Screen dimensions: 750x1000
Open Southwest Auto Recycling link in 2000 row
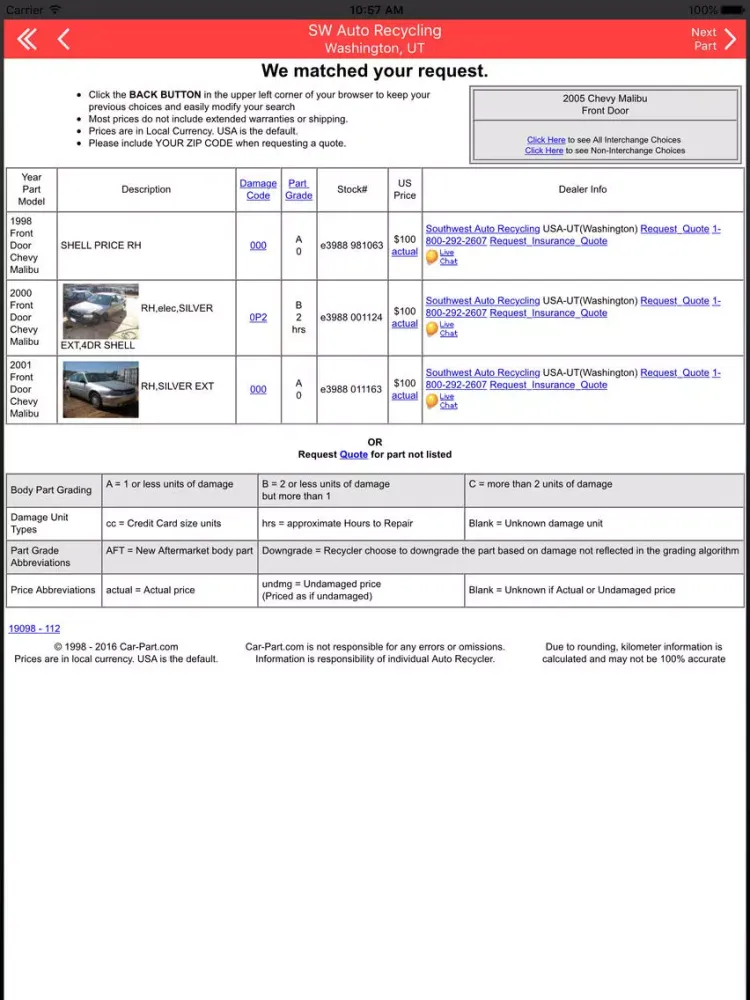pyautogui.click(x=483, y=300)
